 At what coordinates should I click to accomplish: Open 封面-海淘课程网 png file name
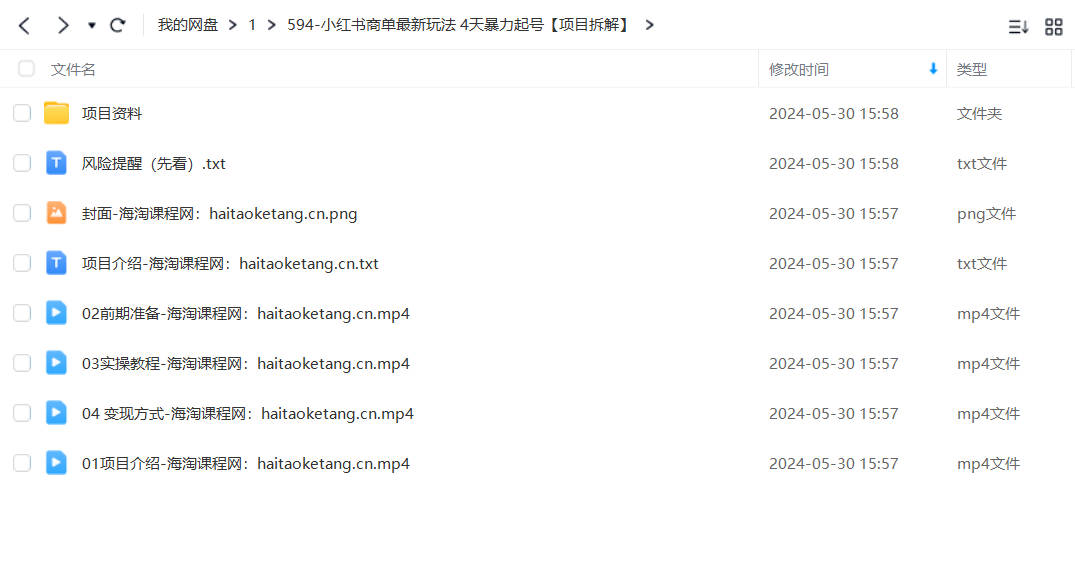219,214
